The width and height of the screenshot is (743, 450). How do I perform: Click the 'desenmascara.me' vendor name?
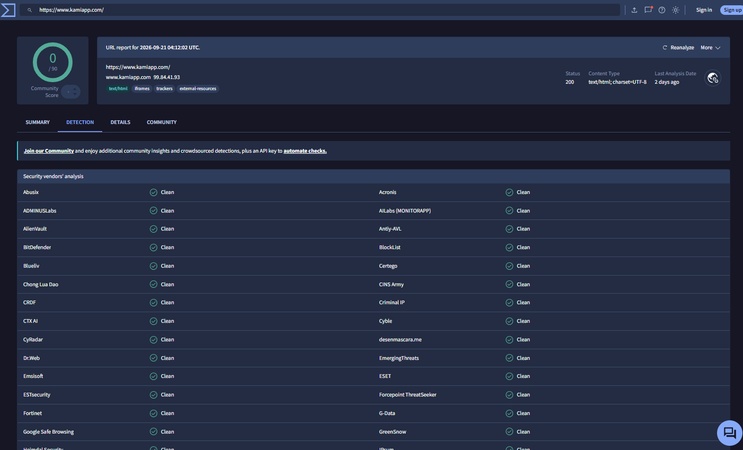coord(400,340)
